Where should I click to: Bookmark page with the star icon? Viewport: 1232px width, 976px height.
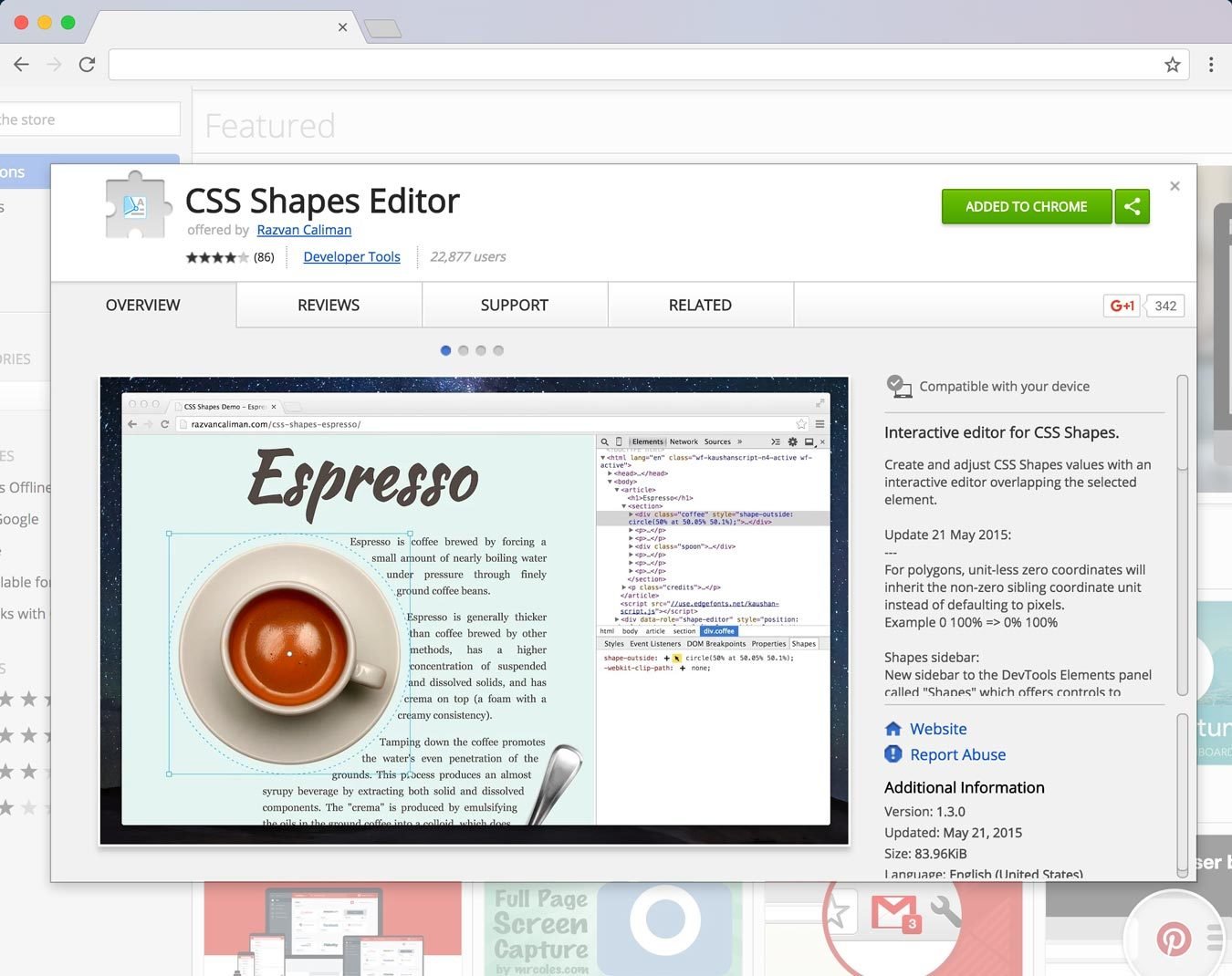point(1172,65)
